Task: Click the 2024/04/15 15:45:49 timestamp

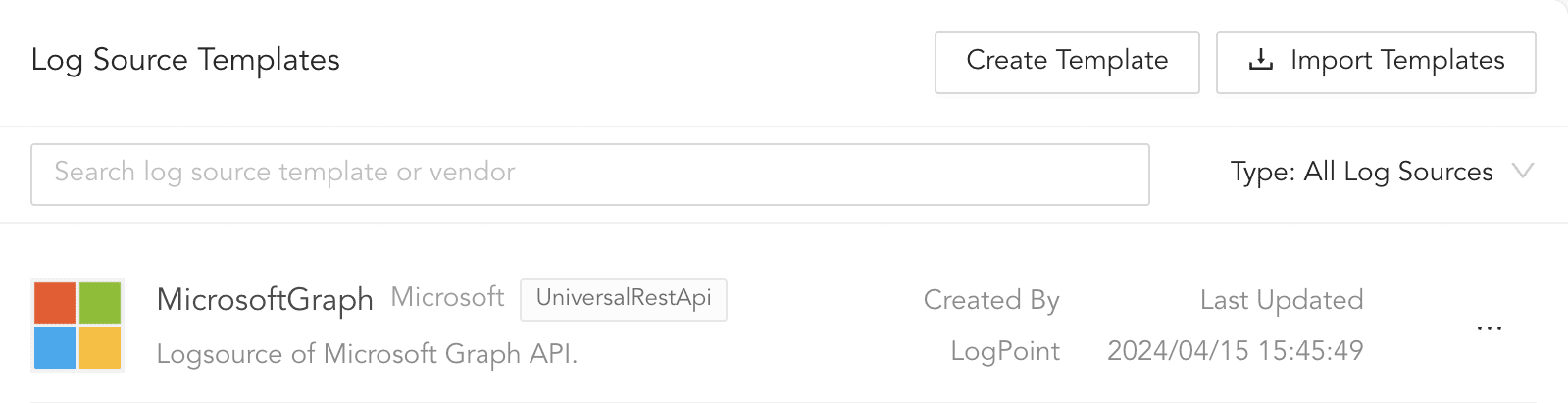Action: pos(1235,351)
